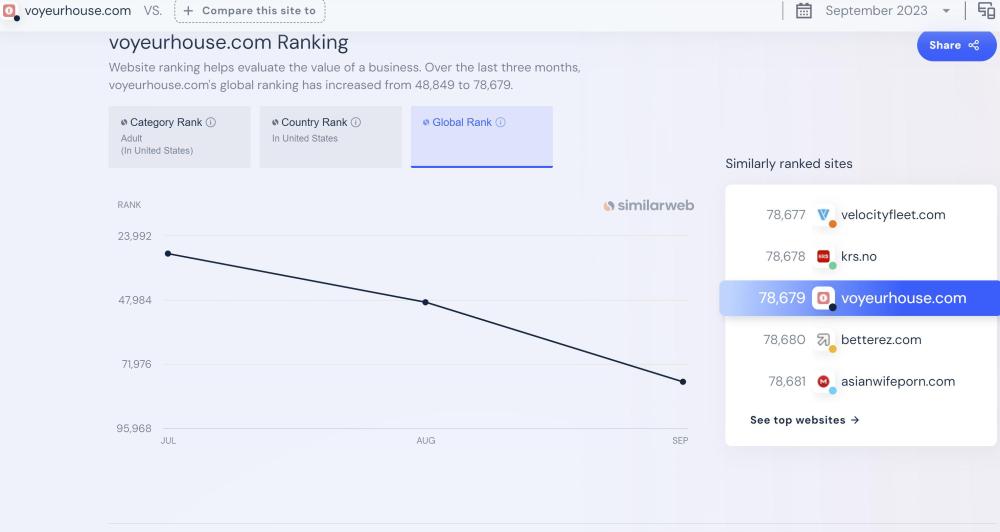
Task: Click the krs.no red favicon icon
Action: pos(823,257)
